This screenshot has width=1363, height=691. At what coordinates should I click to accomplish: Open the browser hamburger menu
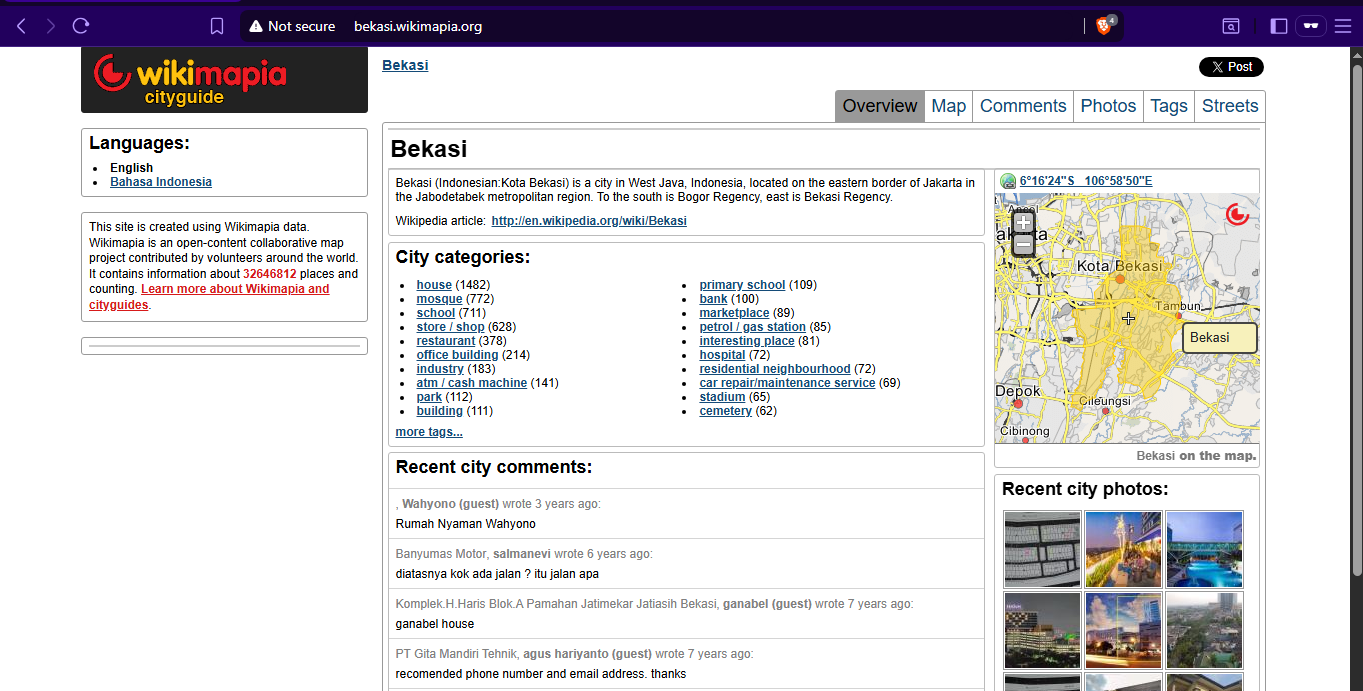tap(1342, 27)
